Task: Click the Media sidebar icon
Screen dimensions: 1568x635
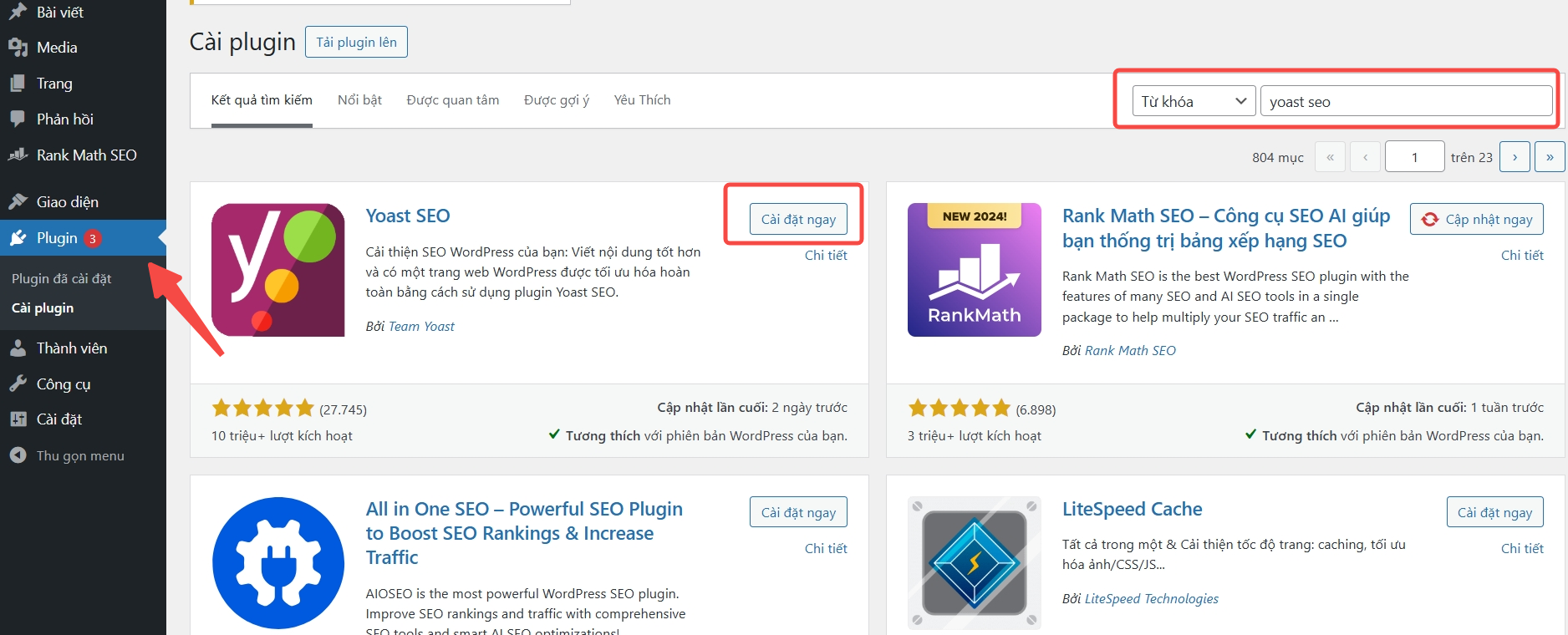Action: [x=18, y=48]
